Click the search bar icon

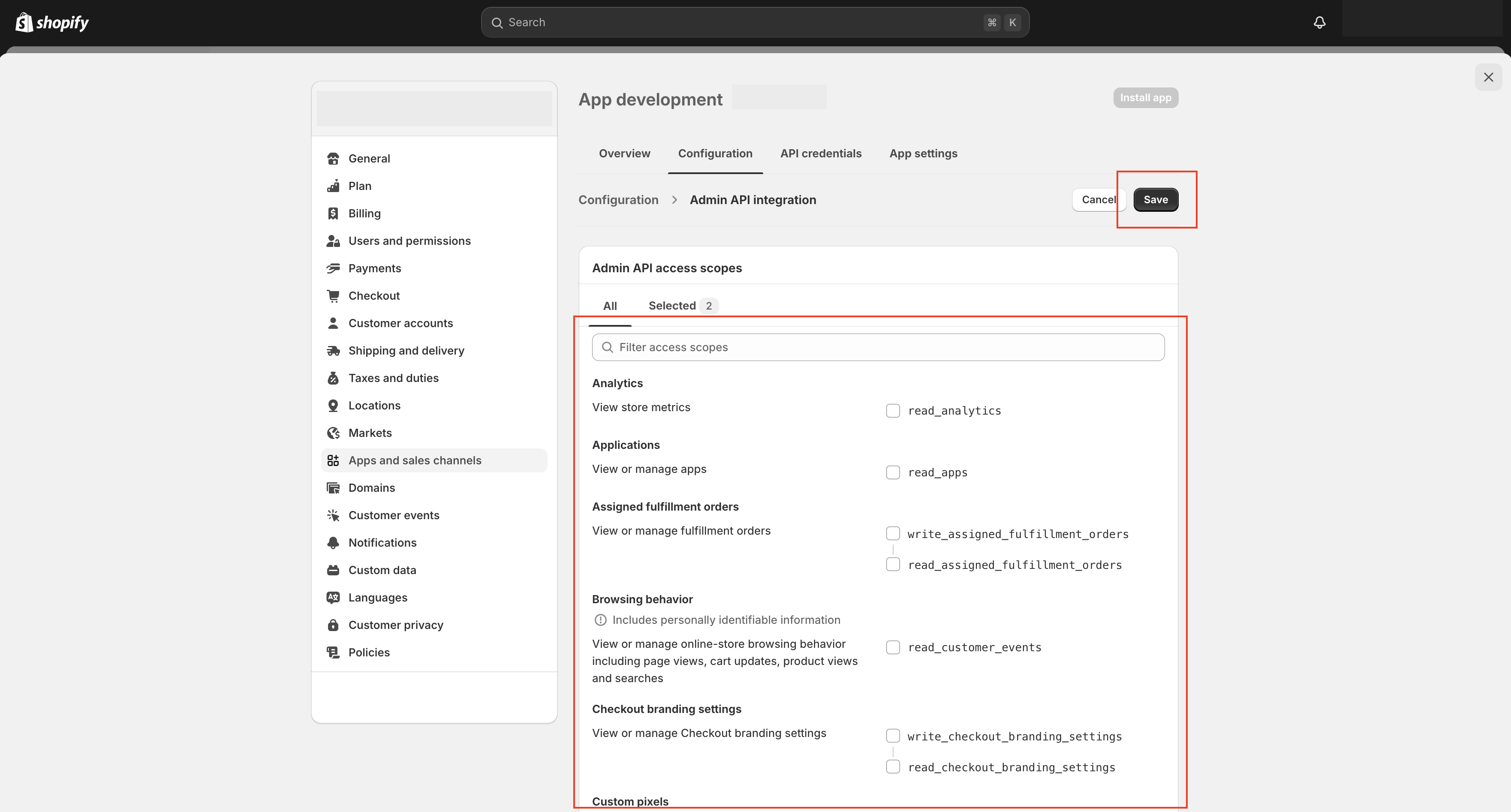(x=497, y=22)
